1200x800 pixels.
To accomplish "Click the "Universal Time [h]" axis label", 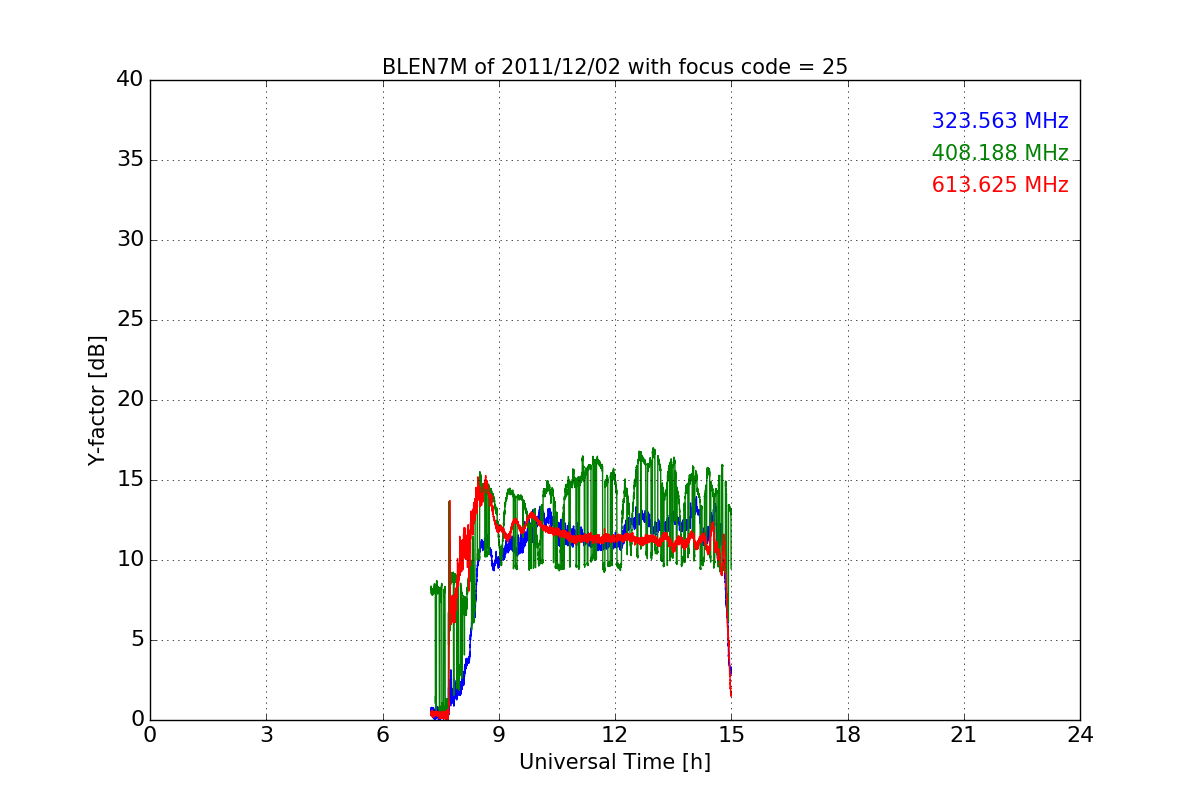I will tap(615, 762).
